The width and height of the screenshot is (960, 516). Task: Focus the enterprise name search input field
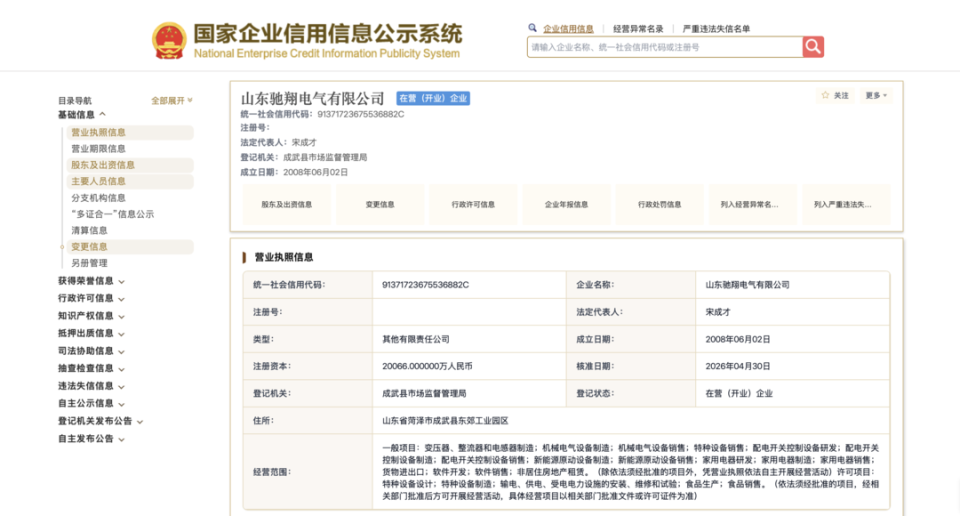click(665, 47)
